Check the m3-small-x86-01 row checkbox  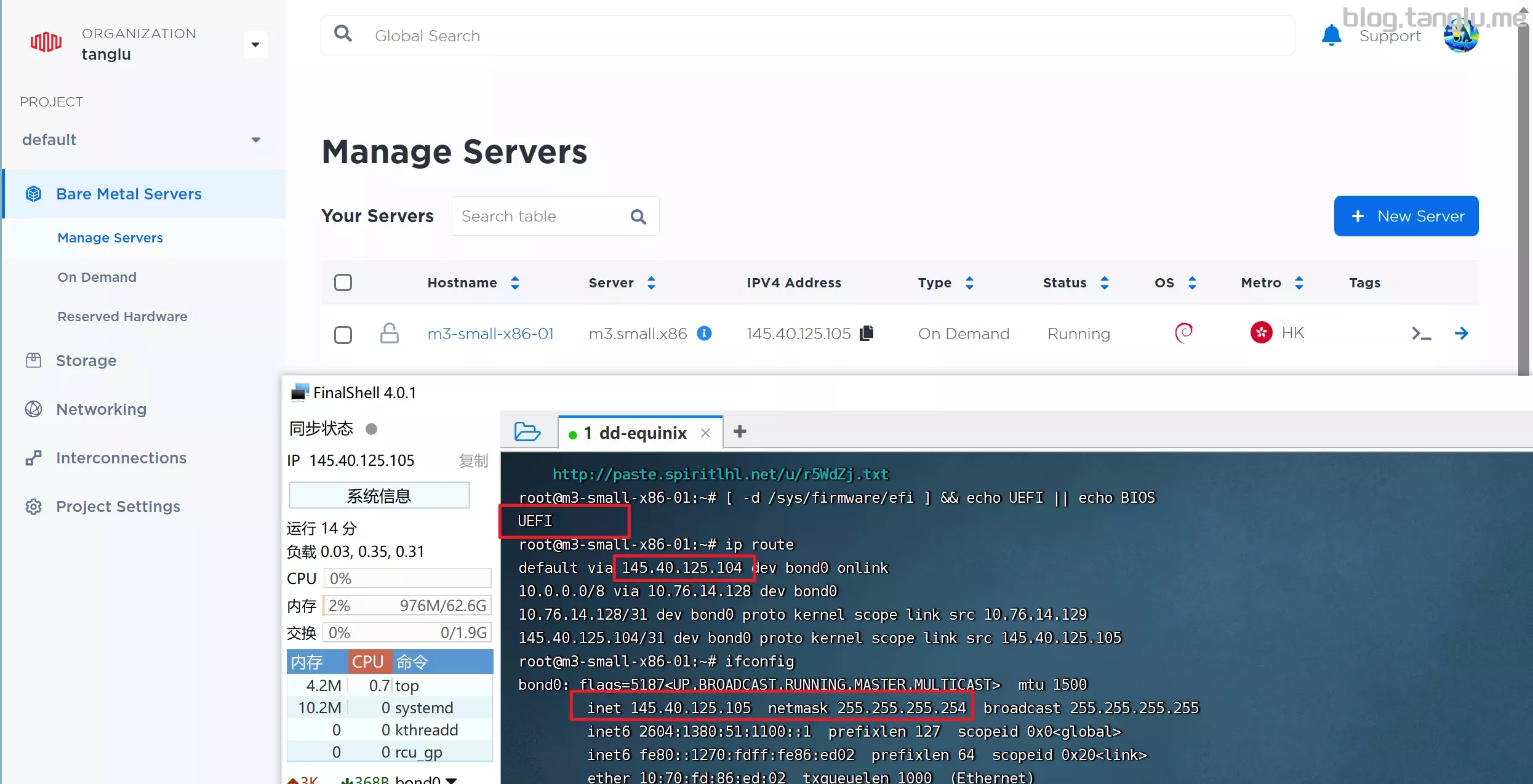click(x=343, y=334)
